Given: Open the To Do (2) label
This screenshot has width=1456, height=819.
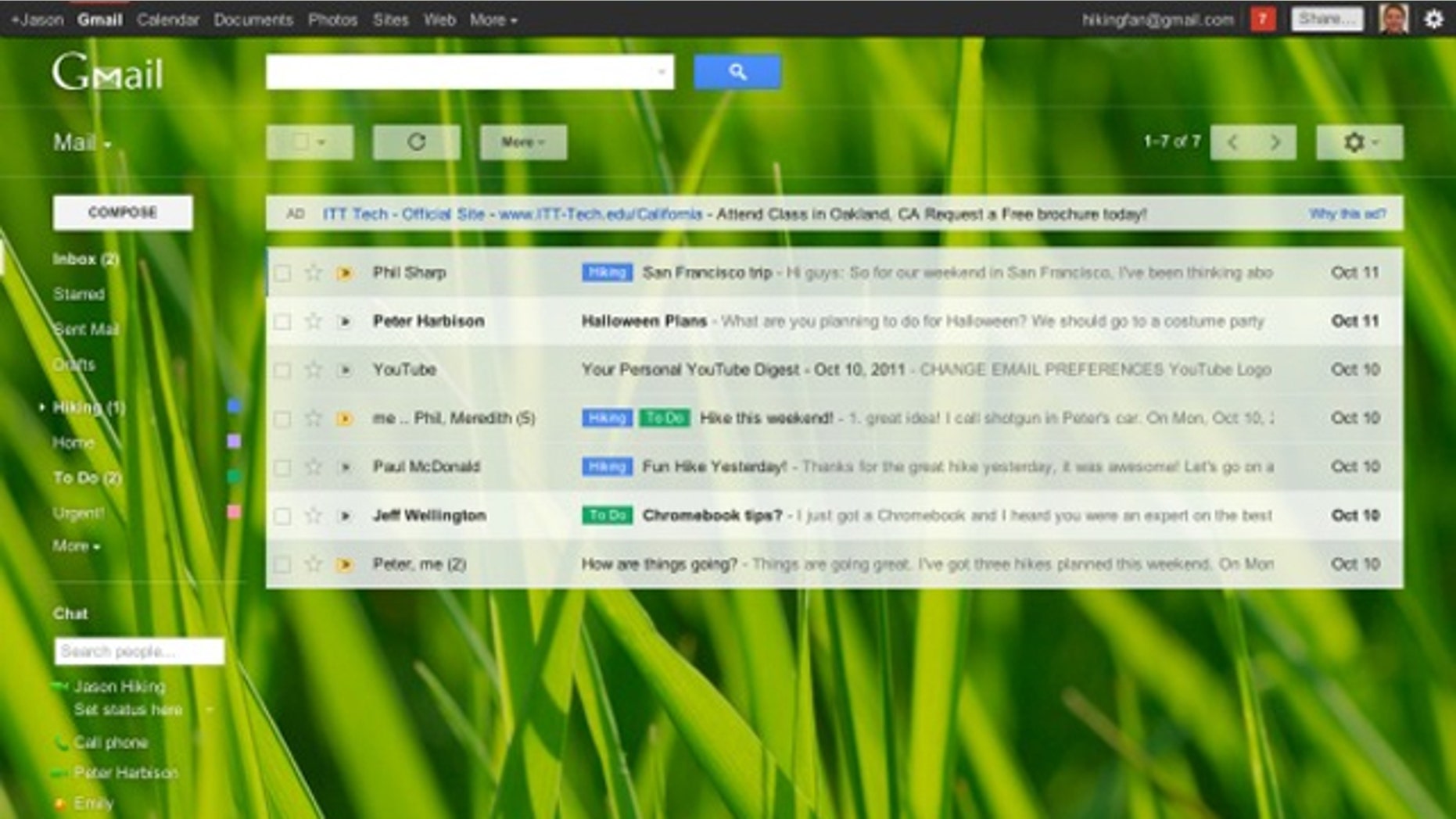Looking at the screenshot, I should (x=87, y=477).
